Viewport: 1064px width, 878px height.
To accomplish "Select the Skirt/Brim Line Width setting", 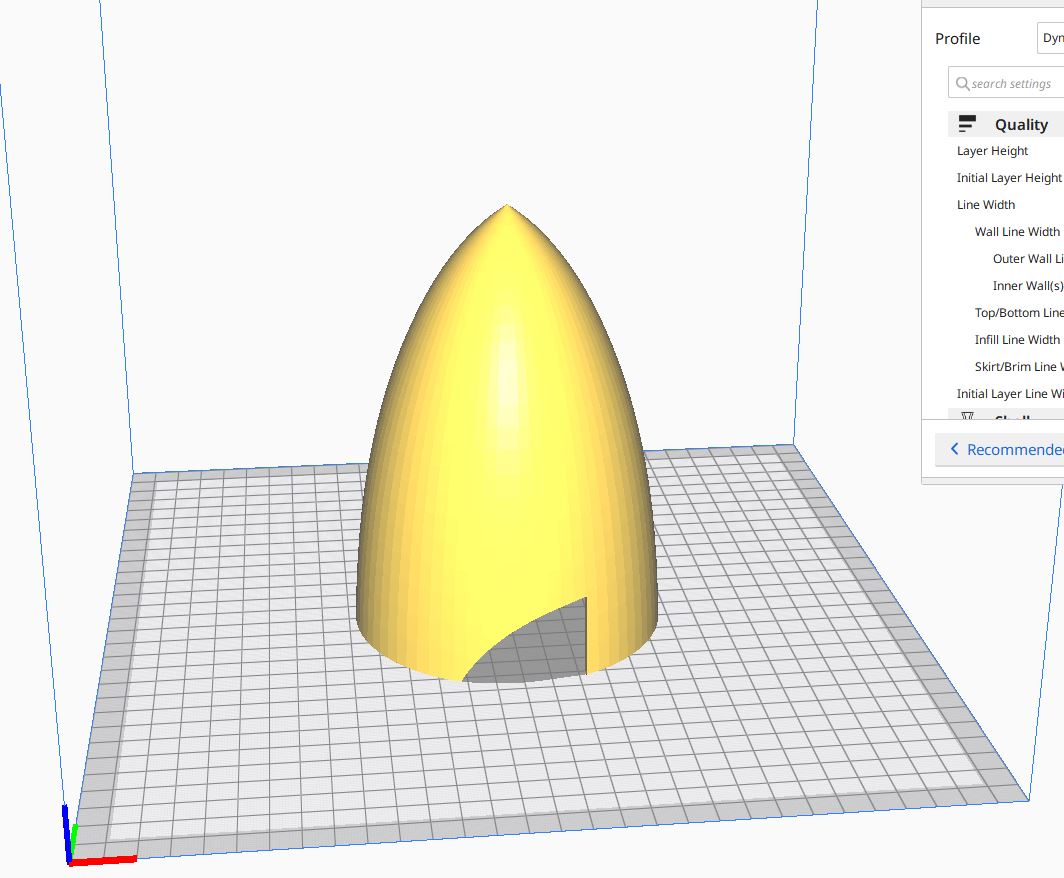I will [x=1018, y=367].
